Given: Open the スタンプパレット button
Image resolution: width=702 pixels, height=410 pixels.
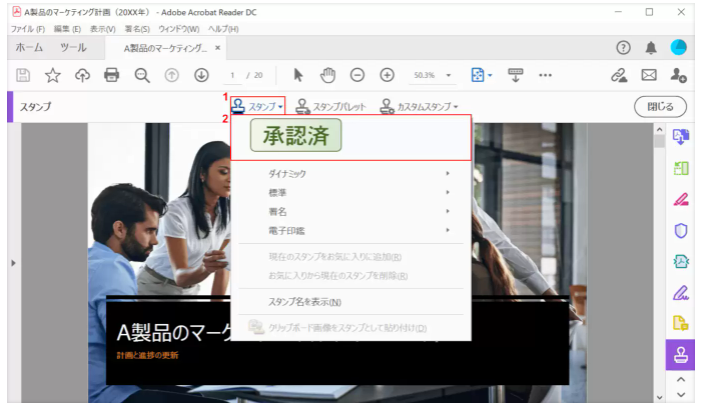Looking at the screenshot, I should click(331, 105).
